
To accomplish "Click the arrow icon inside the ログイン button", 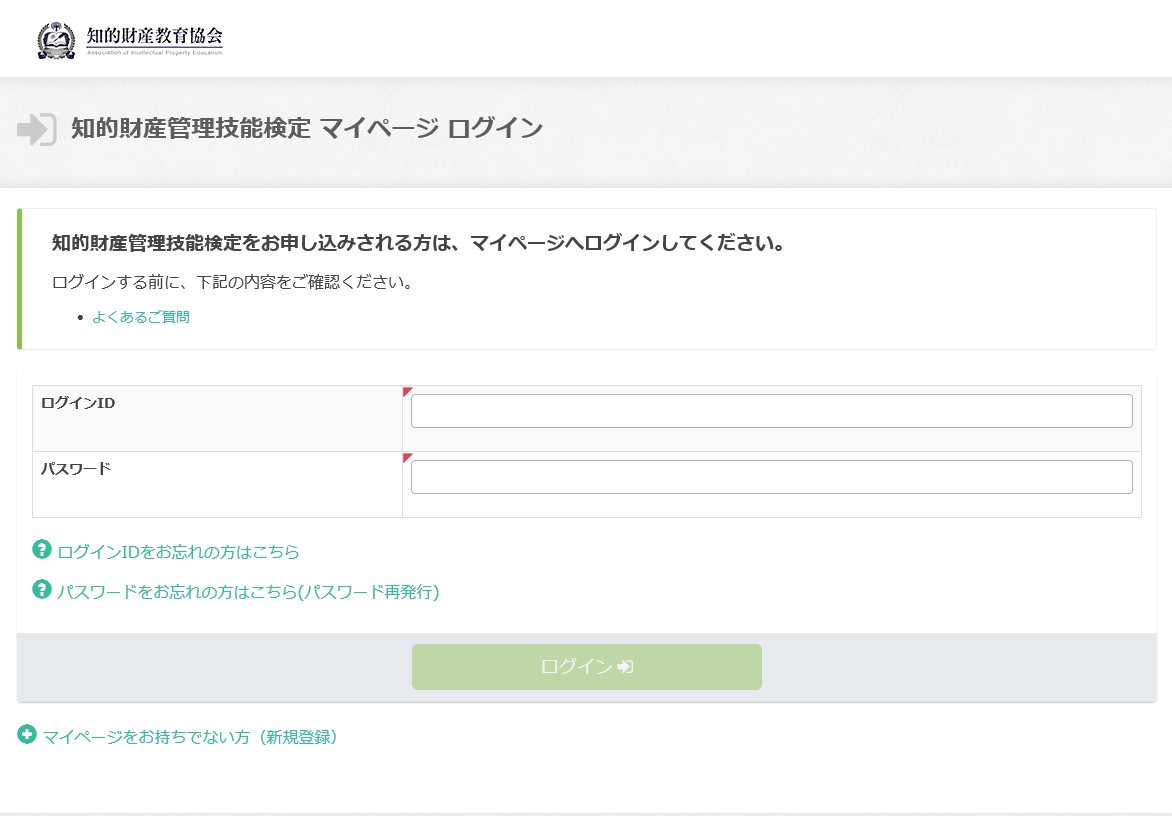I will click(625, 667).
